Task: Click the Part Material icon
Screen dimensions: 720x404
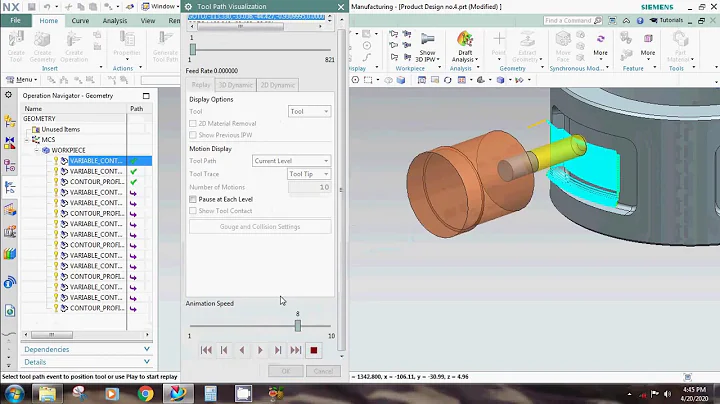Action: 680,46
